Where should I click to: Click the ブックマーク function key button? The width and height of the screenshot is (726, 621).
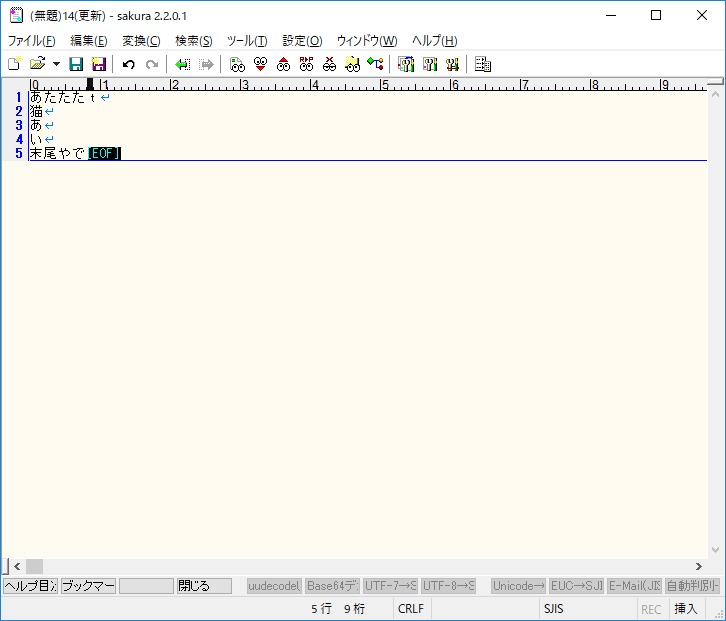(x=88, y=586)
